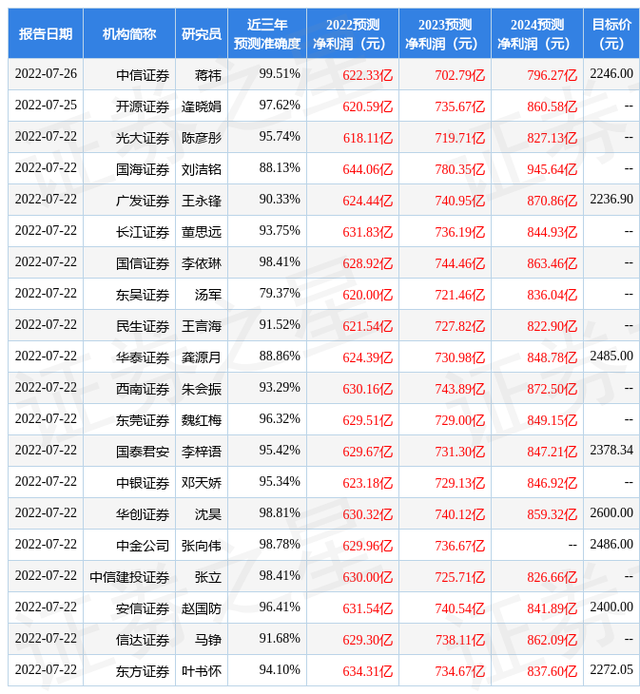Click 2022 forecast value 630.00亿
Viewport: 640px width, 694px height.
coord(367,577)
